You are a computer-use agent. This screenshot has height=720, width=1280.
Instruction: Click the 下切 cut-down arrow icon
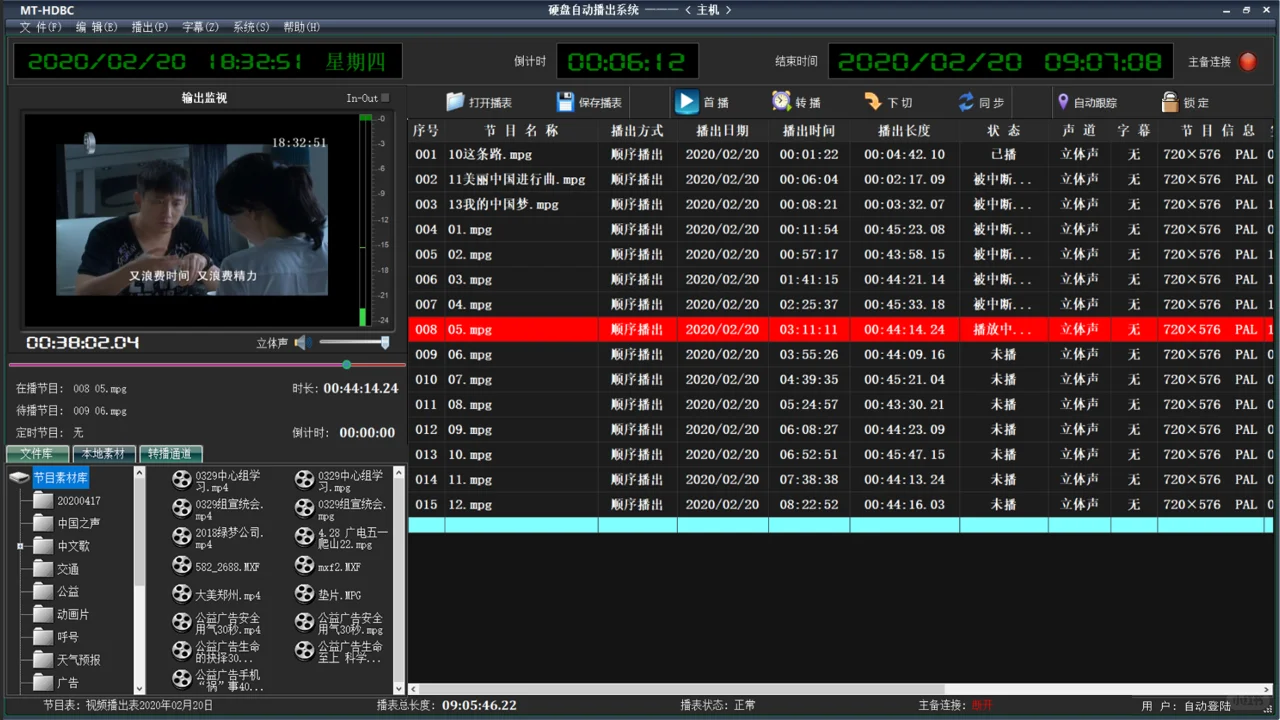pyautogui.click(x=872, y=102)
